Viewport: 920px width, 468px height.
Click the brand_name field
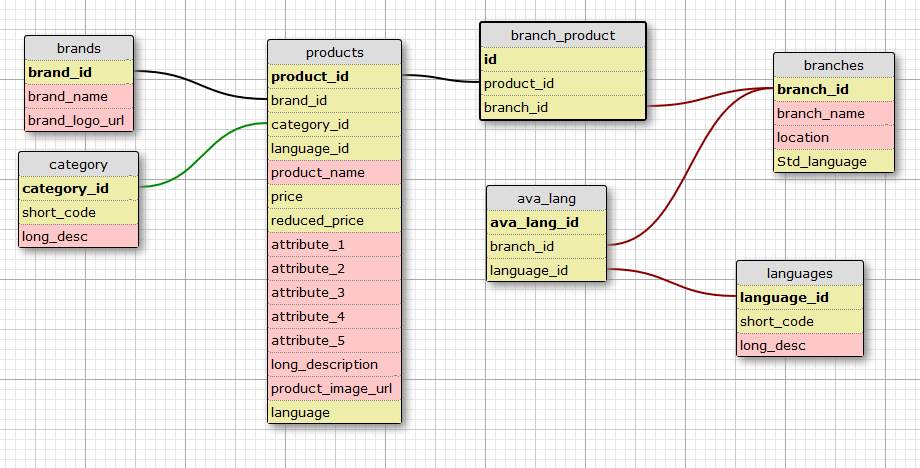79,96
